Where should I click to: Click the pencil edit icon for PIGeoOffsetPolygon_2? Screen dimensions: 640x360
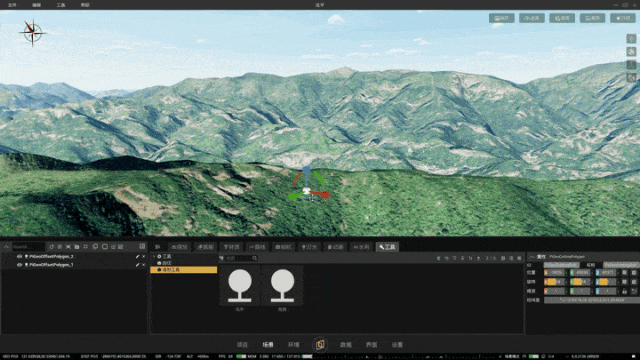point(138,256)
